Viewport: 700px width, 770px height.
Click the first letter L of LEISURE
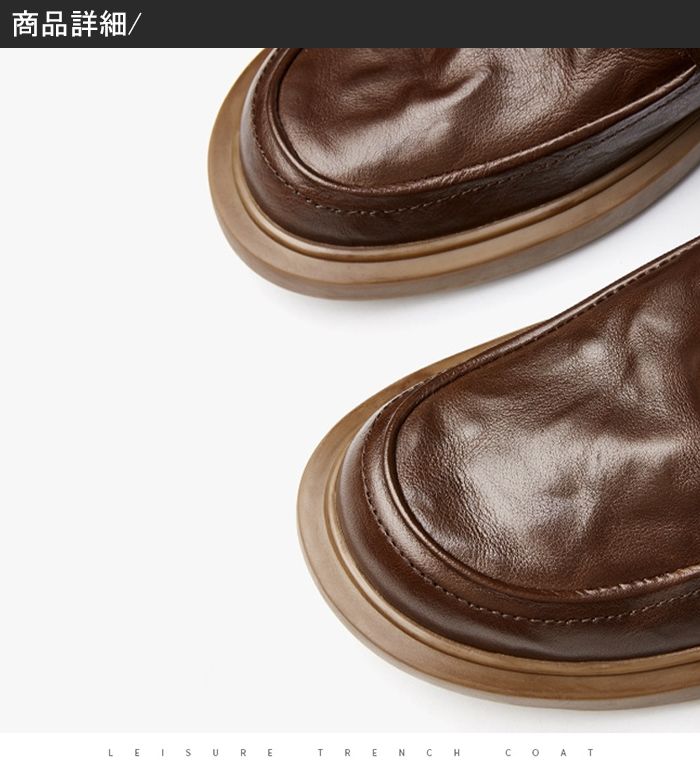110,752
